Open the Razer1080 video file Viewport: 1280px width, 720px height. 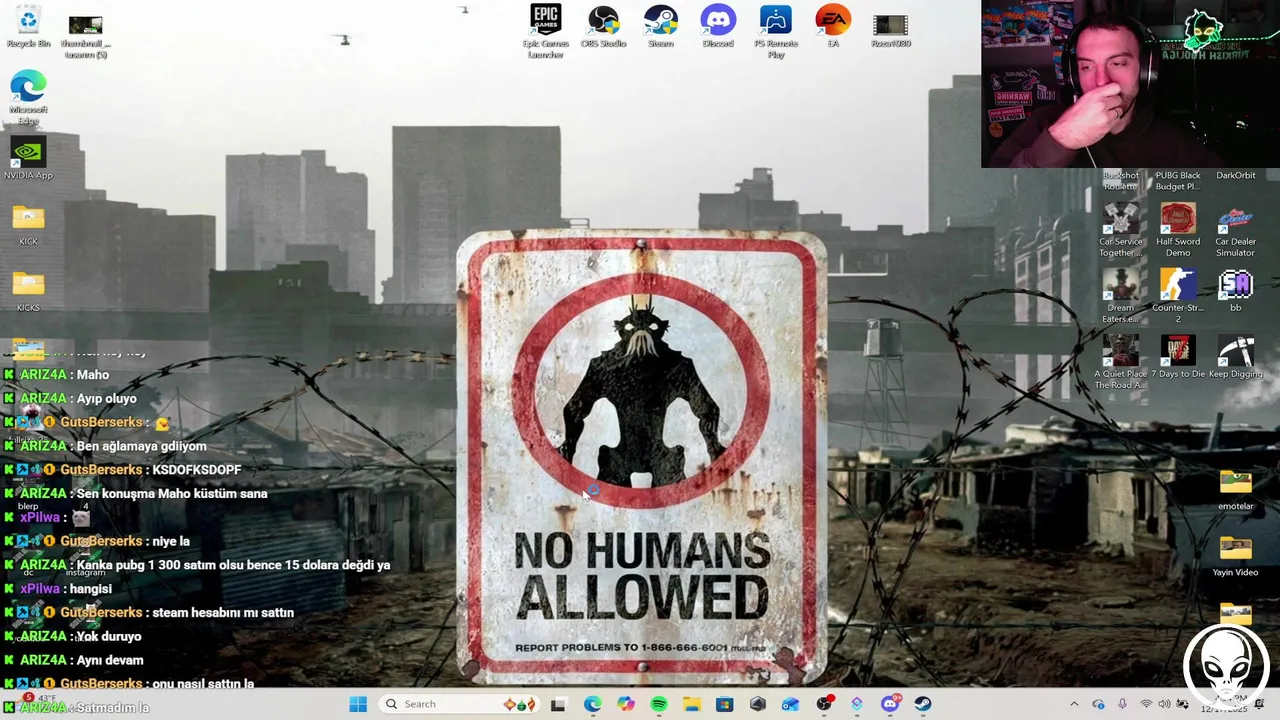(x=890, y=30)
